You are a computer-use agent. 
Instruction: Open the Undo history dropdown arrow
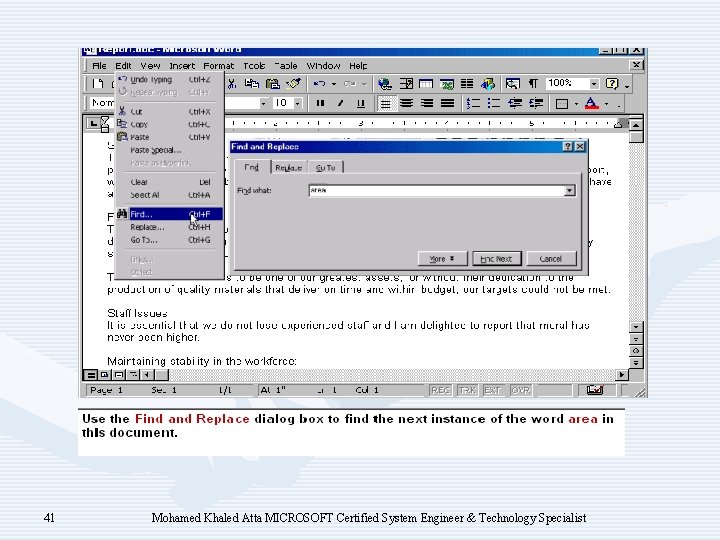click(334, 84)
